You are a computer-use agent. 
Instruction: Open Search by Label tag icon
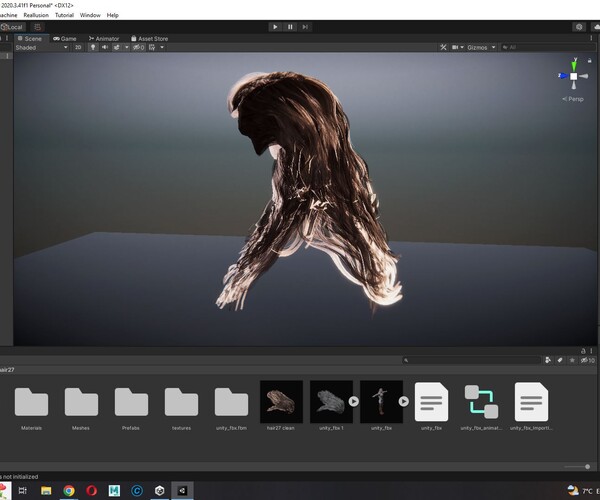coord(560,360)
